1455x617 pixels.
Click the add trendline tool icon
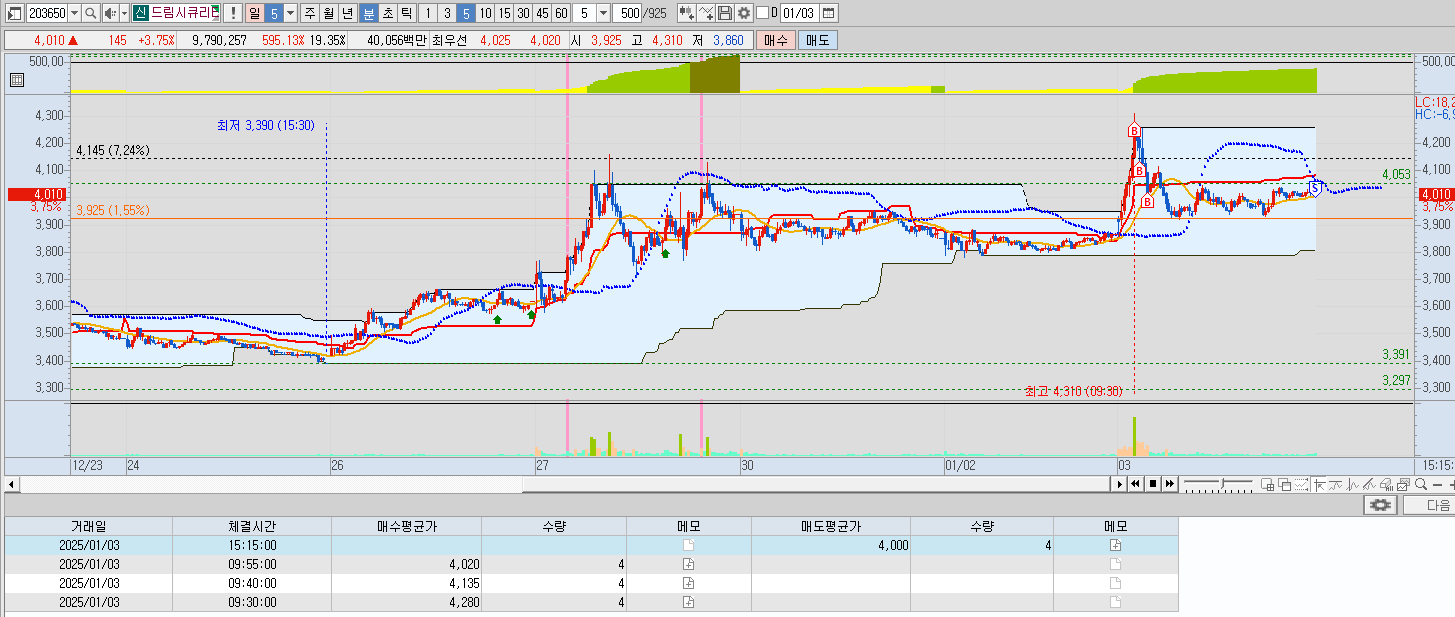tap(706, 13)
